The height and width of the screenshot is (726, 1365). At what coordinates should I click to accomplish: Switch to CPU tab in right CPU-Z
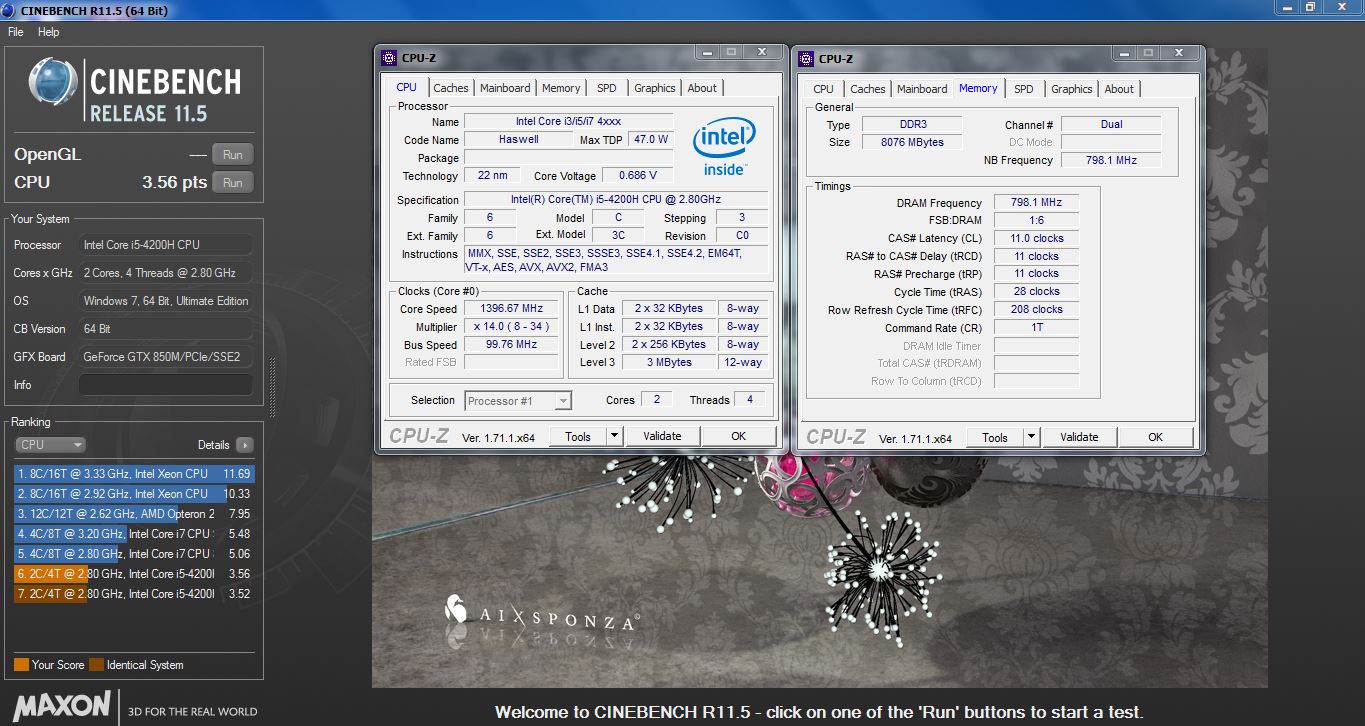[x=824, y=88]
